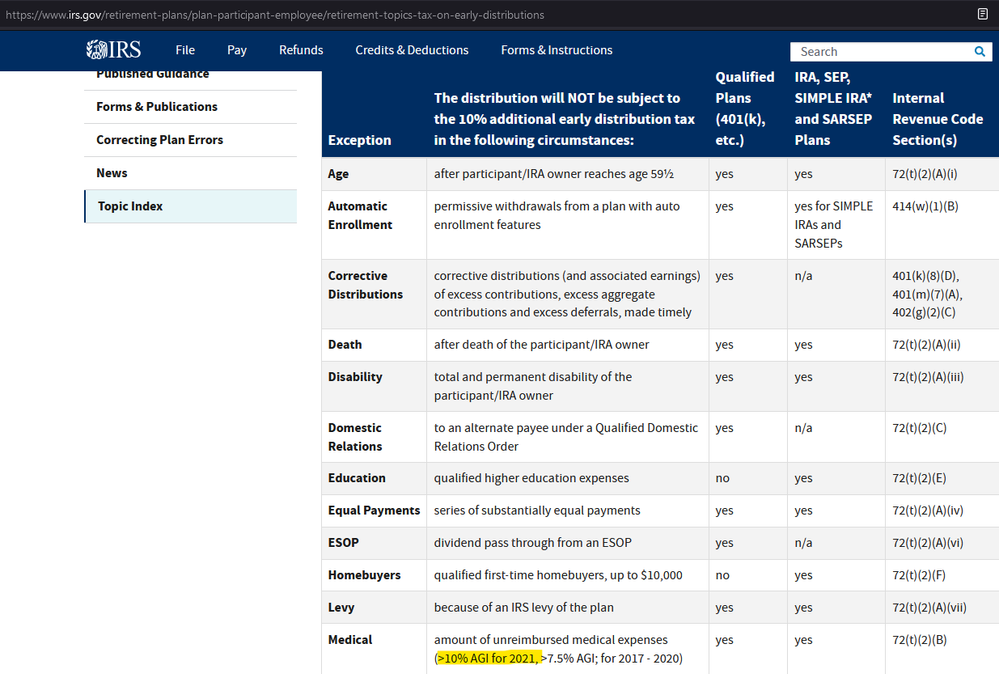Click 'qualified higher education expenses' description

[531, 478]
